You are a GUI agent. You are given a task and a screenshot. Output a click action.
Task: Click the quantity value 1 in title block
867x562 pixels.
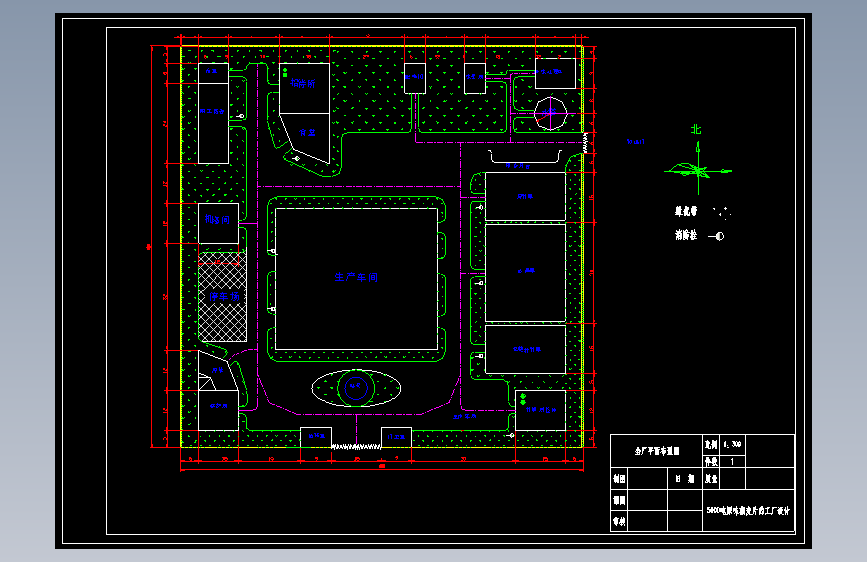click(x=732, y=461)
